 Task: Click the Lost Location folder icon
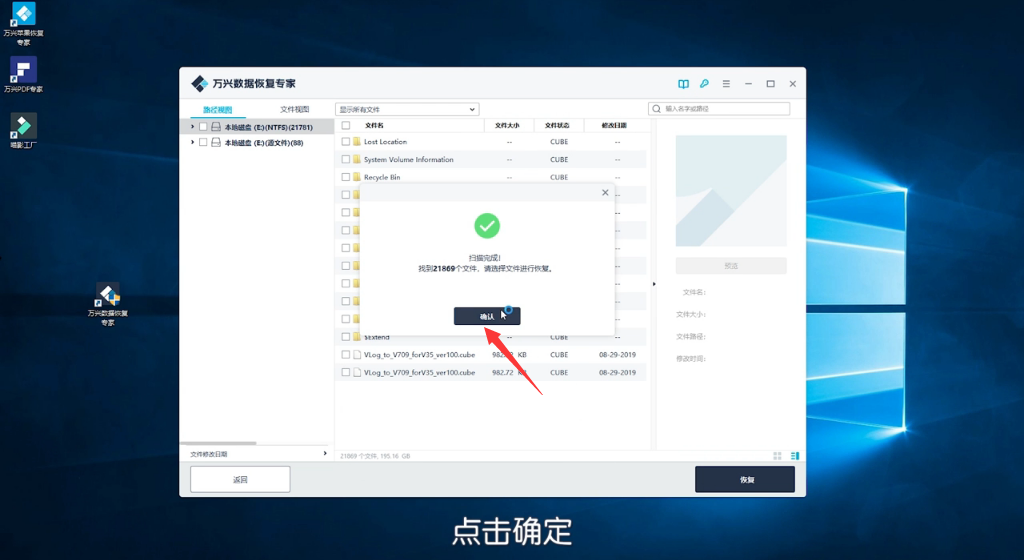[357, 142]
